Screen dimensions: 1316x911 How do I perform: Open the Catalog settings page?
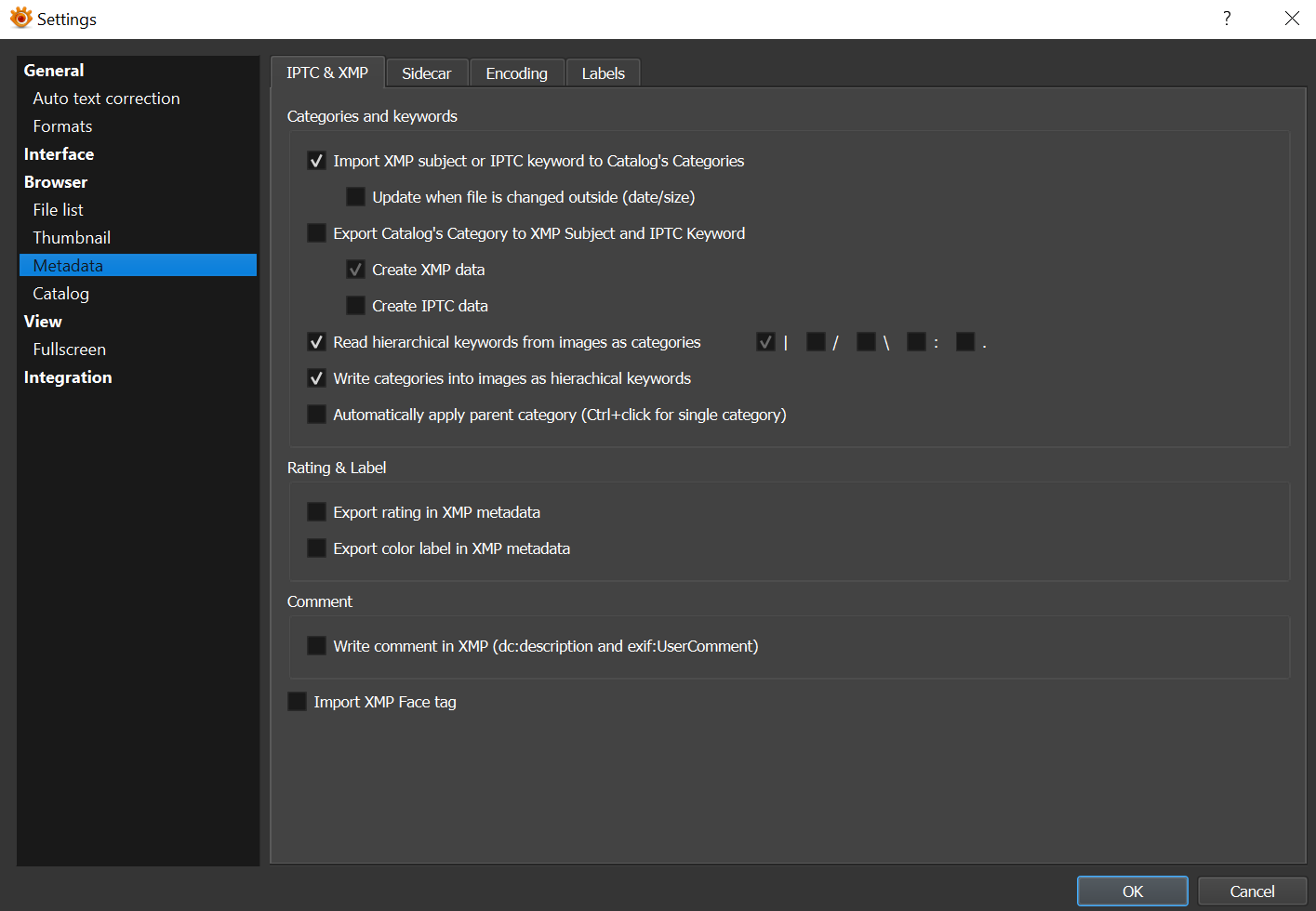61,294
